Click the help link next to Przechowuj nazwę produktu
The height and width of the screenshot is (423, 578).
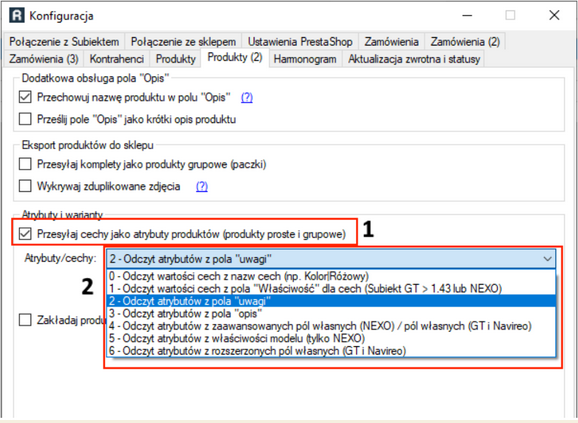tap(247, 97)
